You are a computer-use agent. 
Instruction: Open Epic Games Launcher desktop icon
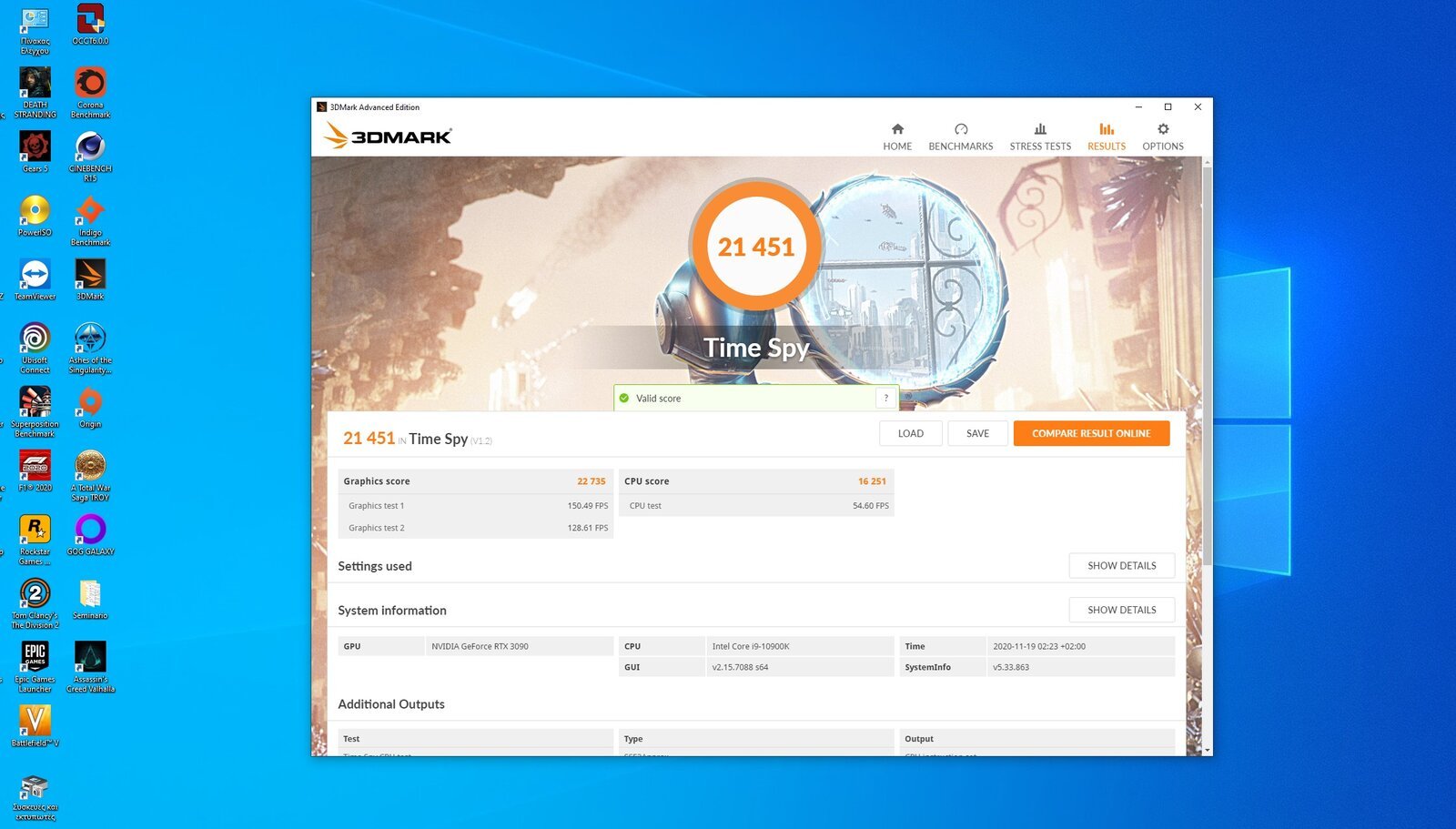click(x=35, y=665)
